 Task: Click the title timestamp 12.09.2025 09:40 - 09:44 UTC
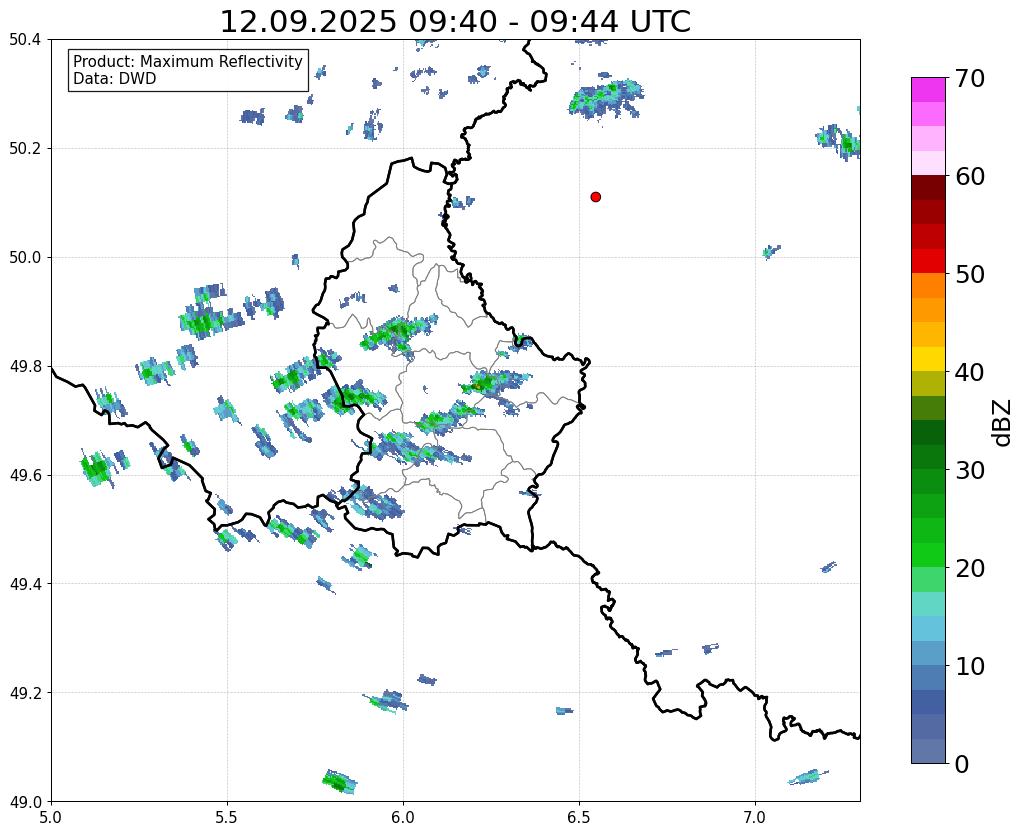coord(455,22)
